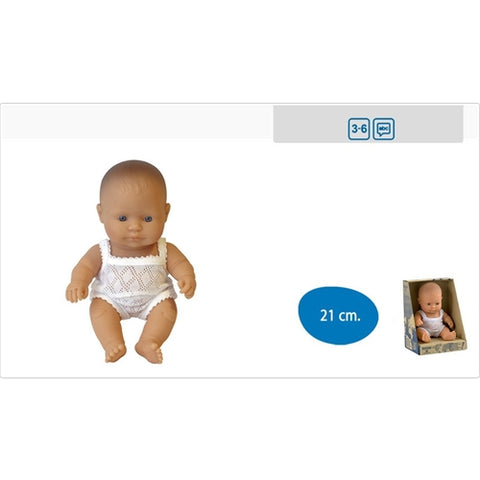Image resolution: width=480 pixels, height=480 pixels.
Task: Click the light header strip above the doll
Action: [137, 122]
